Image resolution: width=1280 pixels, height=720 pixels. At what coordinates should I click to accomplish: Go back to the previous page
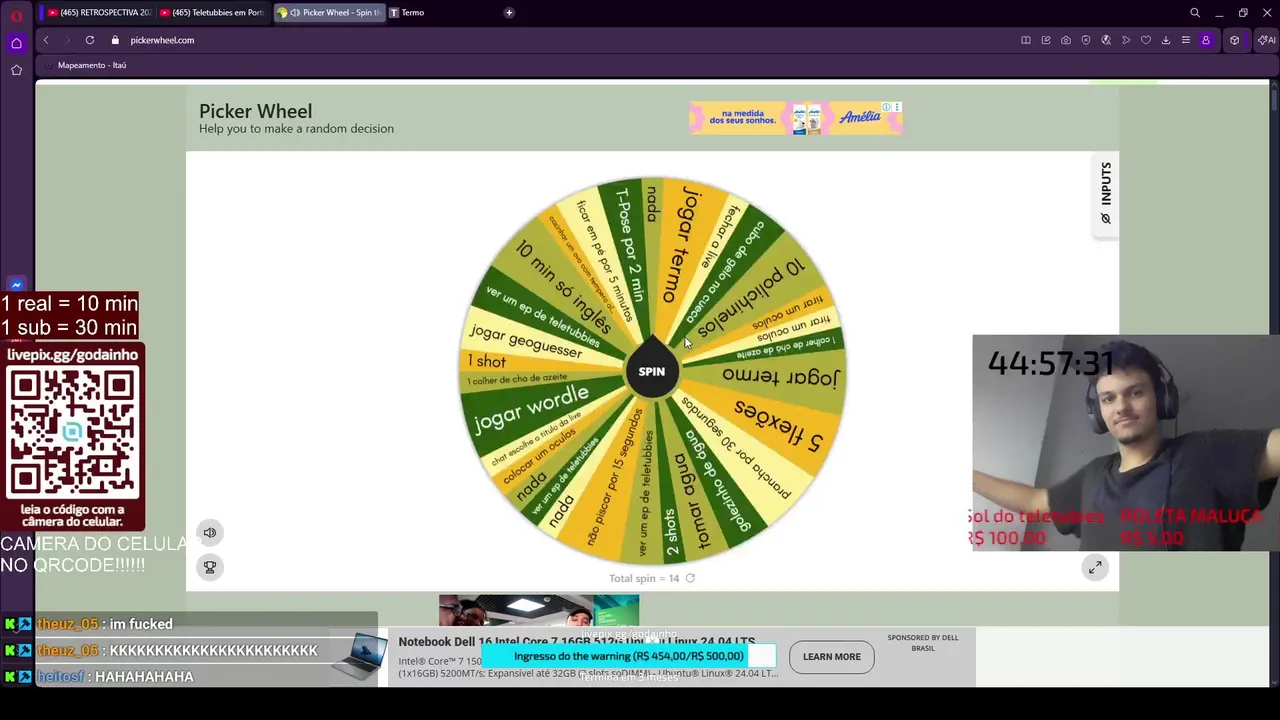coord(45,40)
